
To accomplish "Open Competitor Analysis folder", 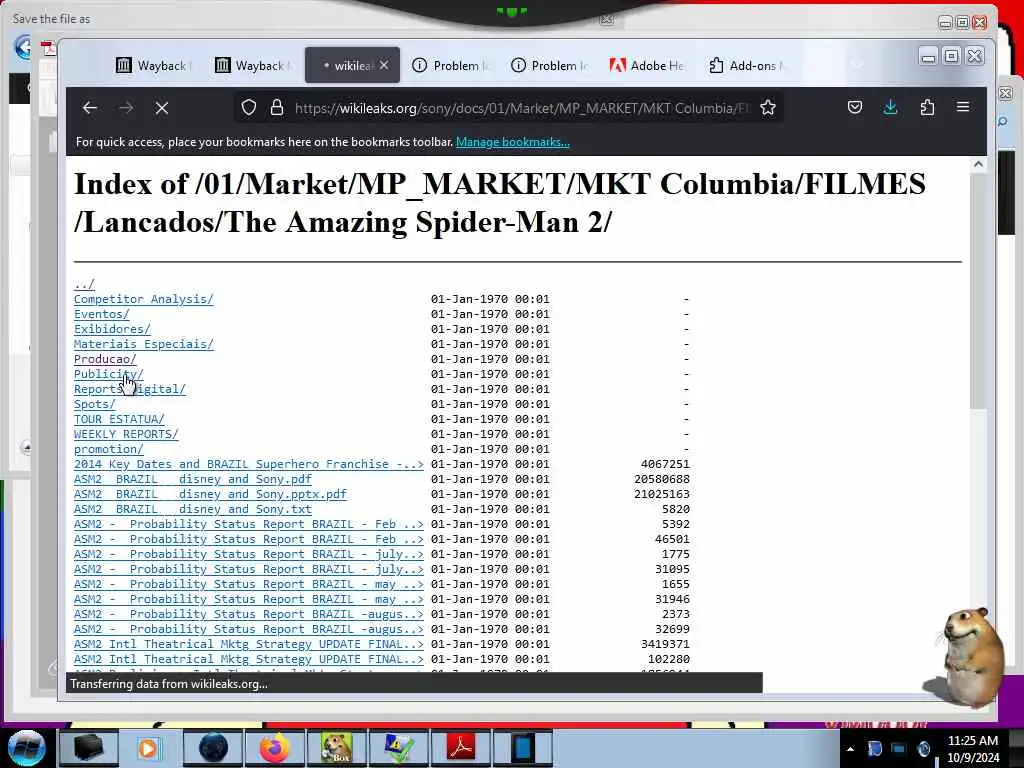I will (144, 299).
